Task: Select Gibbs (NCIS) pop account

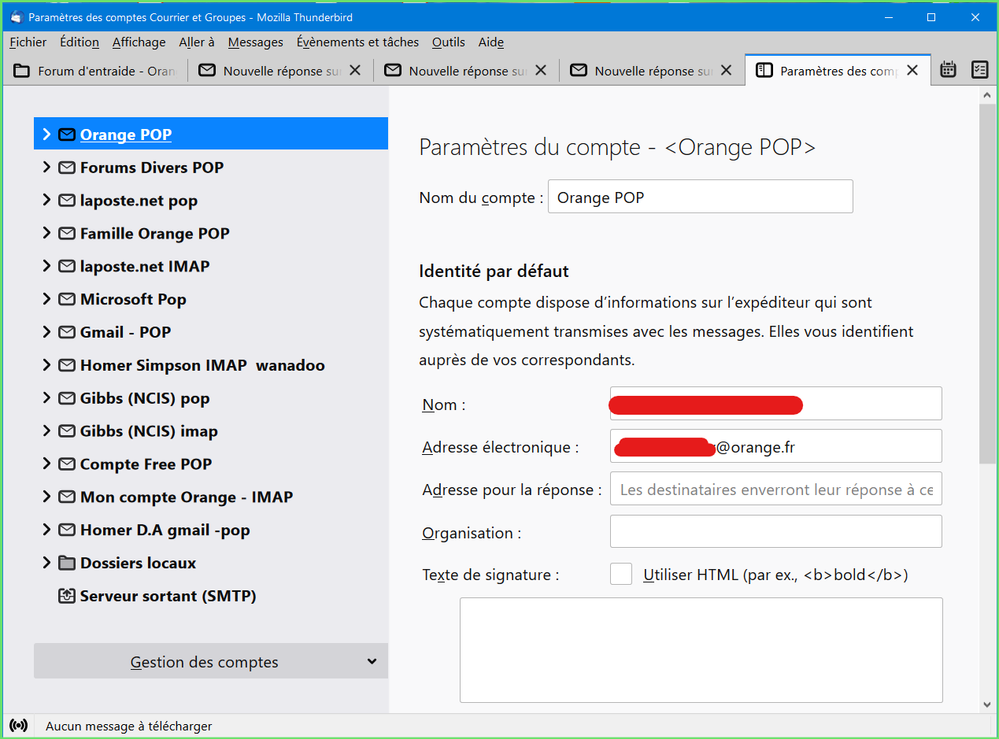Action: 211,398
